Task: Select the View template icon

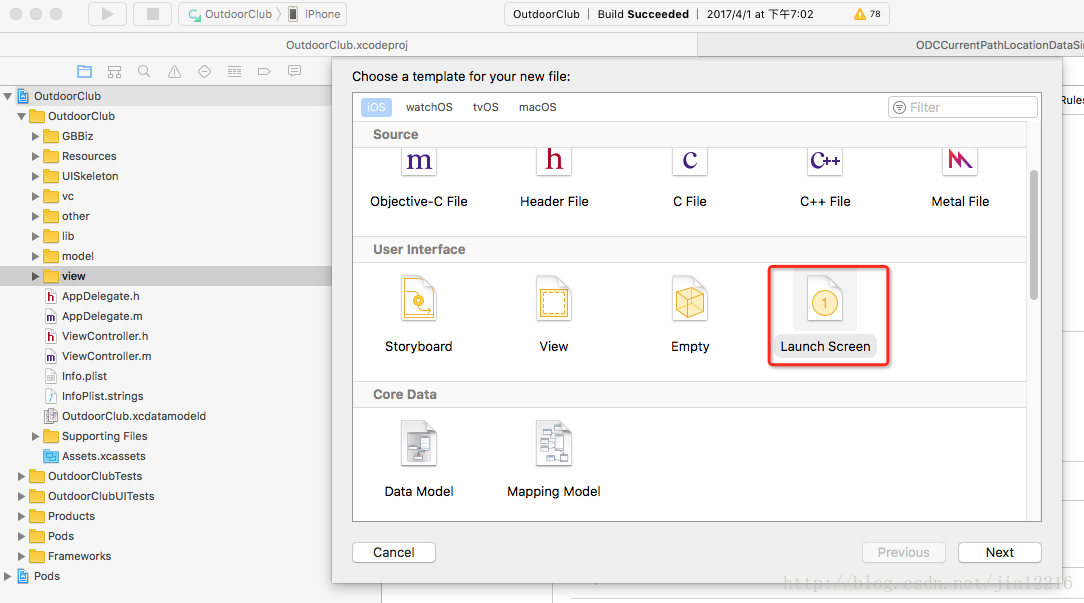Action: (x=554, y=299)
